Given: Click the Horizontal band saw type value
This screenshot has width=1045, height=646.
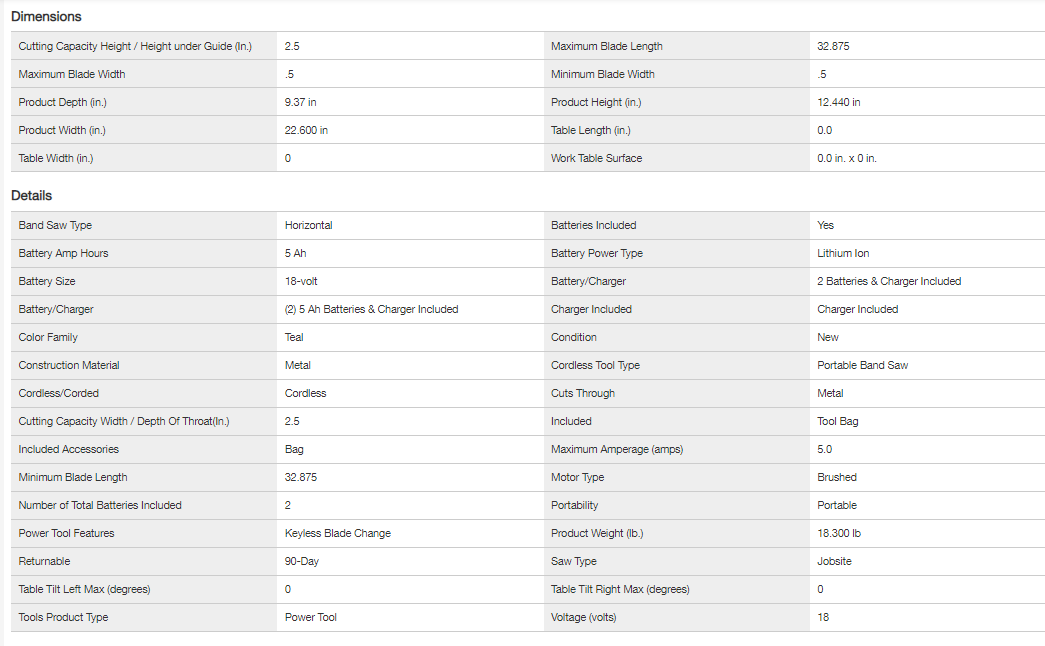Looking at the screenshot, I should (308, 225).
